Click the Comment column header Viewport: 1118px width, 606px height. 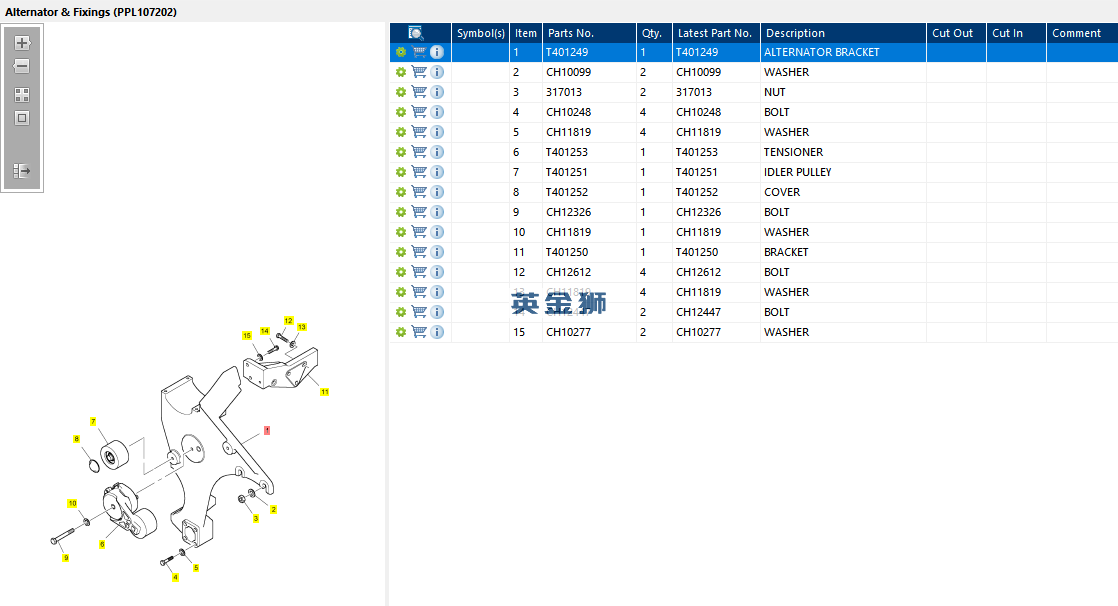(x=1082, y=33)
